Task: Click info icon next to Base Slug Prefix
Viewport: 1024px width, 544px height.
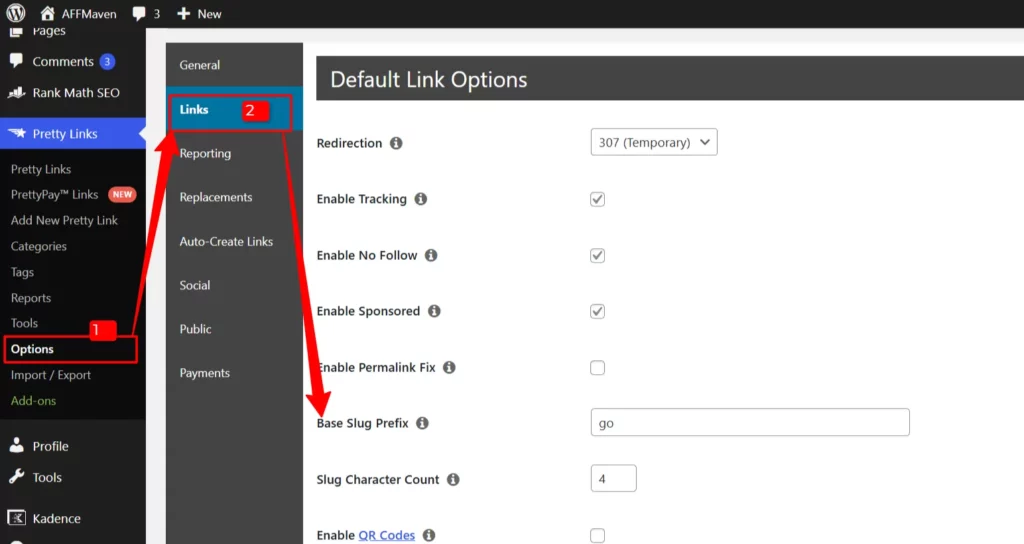Action: tap(422, 423)
